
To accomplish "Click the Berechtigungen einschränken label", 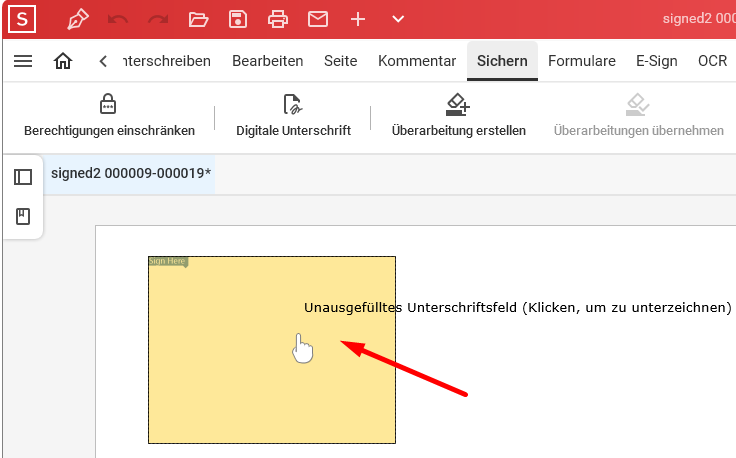I will (109, 130).
